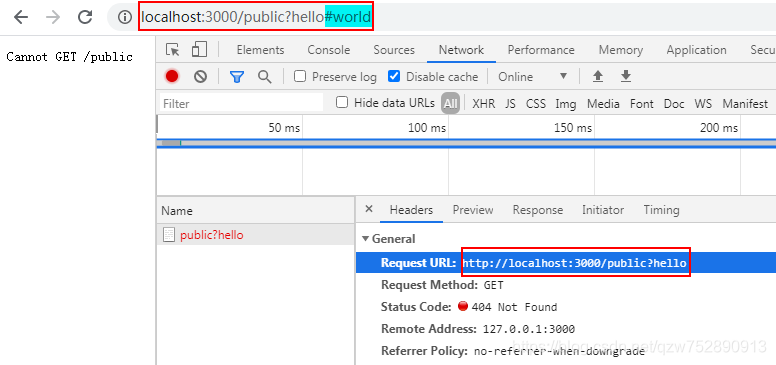Open the Memory tab

coord(621,50)
